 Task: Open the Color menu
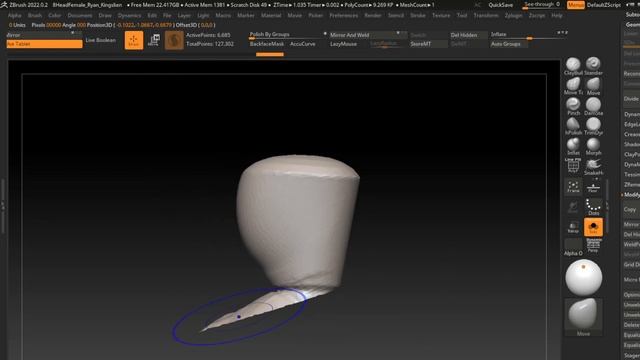coord(54,16)
